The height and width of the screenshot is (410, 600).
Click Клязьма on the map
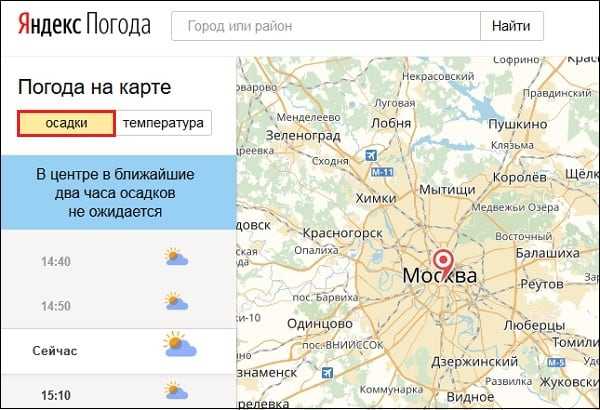512,145
